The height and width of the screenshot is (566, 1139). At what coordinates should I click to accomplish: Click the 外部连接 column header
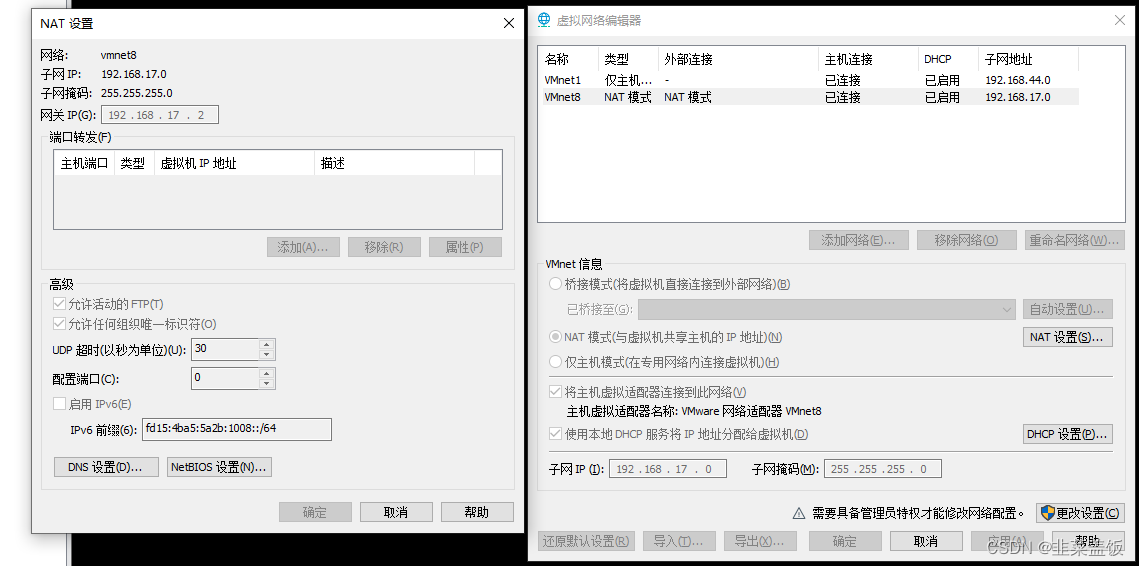click(738, 60)
